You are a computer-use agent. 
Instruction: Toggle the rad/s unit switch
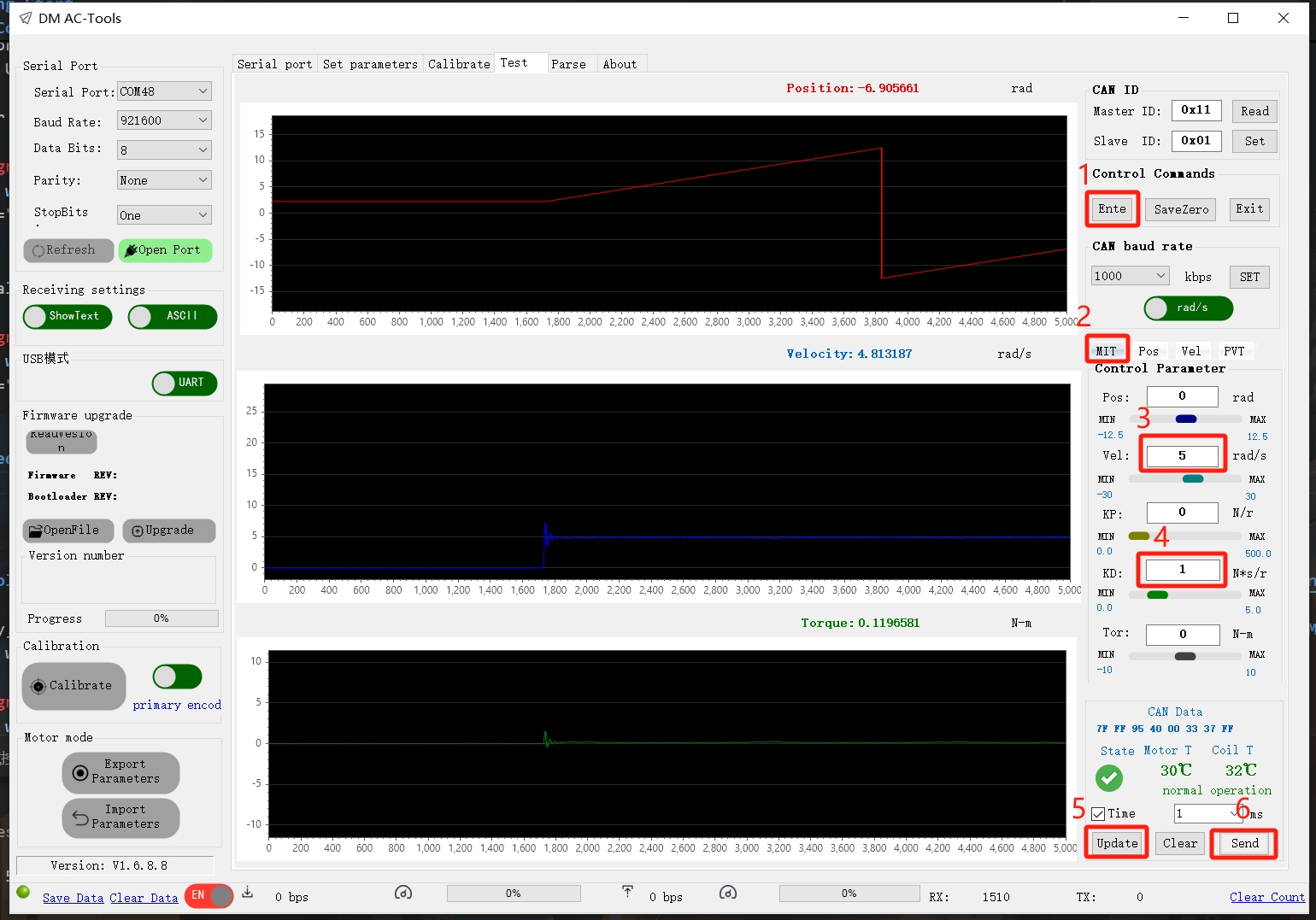pos(1189,308)
